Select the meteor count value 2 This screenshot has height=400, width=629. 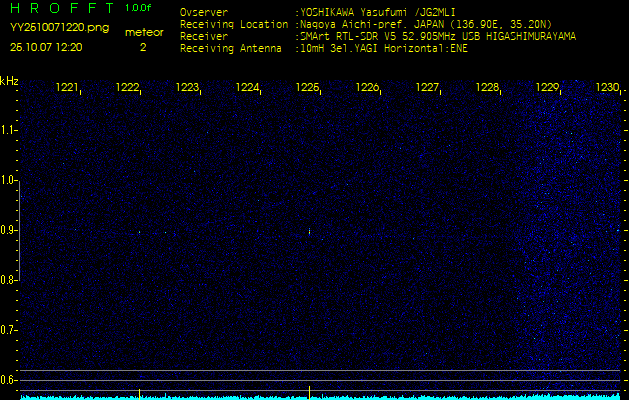[x=143, y=47]
